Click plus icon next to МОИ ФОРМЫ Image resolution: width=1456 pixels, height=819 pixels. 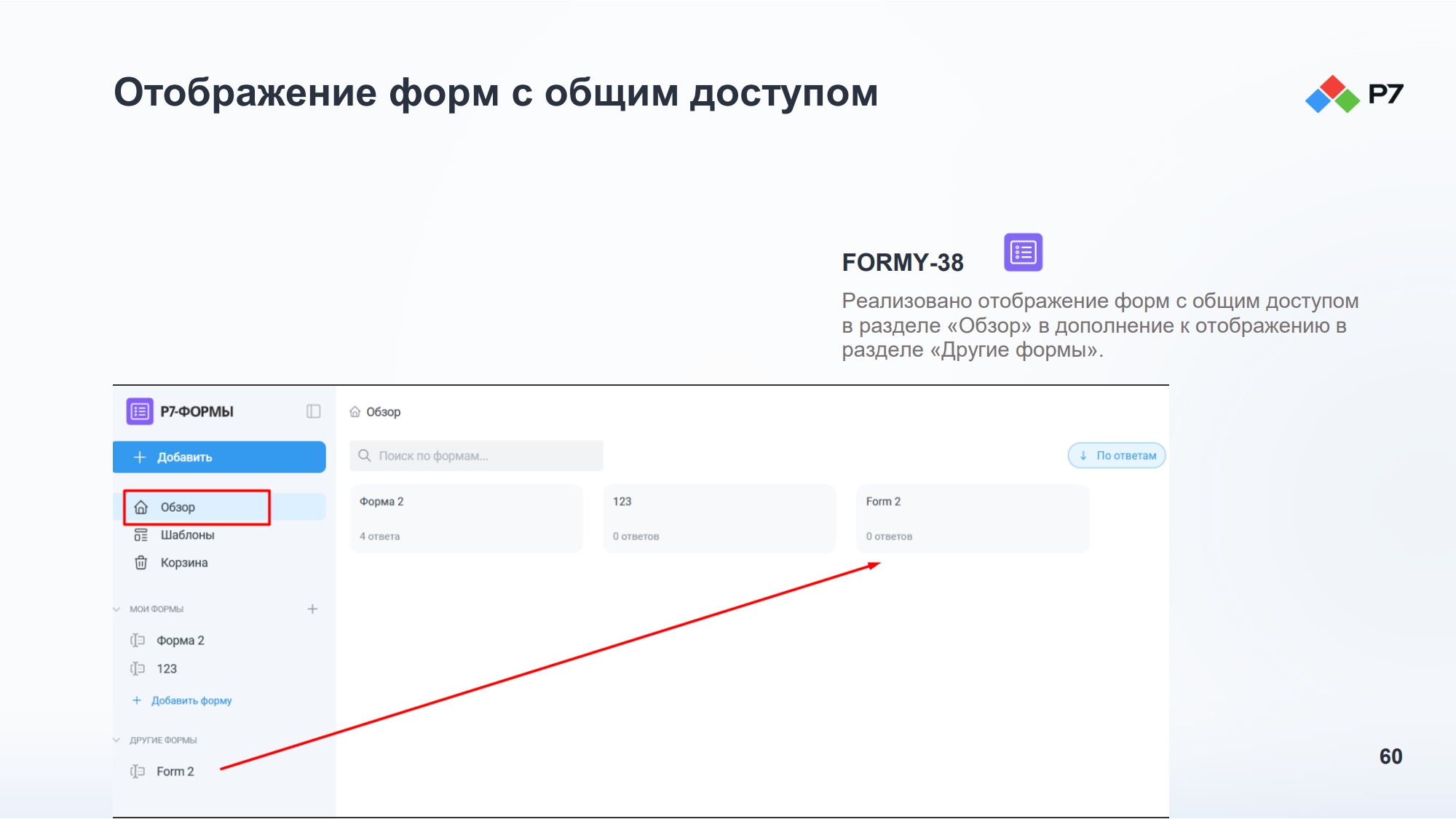[312, 609]
